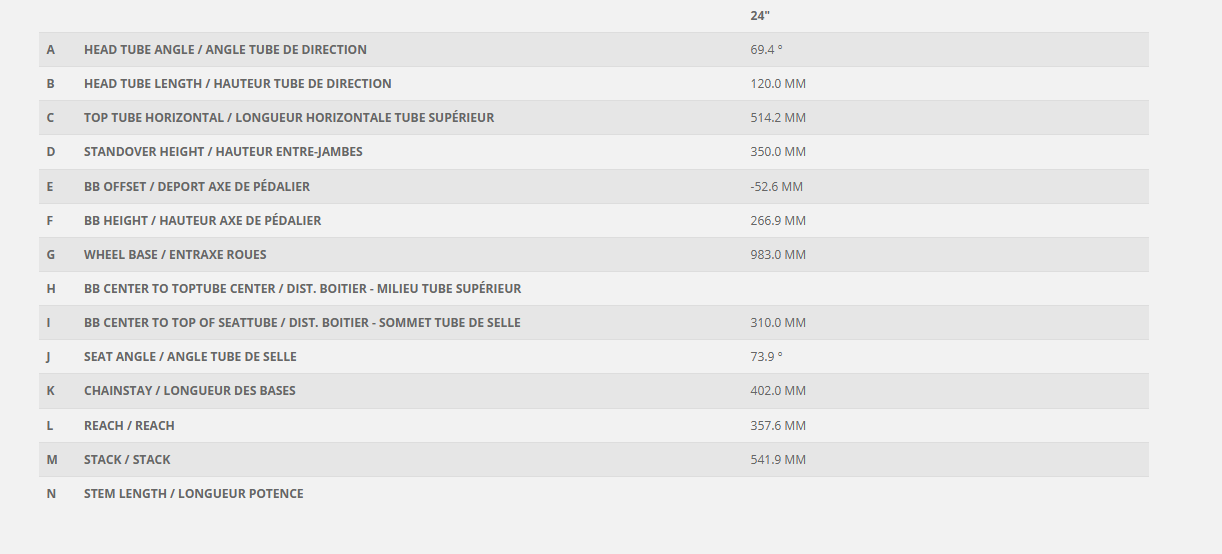Click the BB Center to Top of Seattube label
Screen dimensions: 1222x554
click(302, 323)
